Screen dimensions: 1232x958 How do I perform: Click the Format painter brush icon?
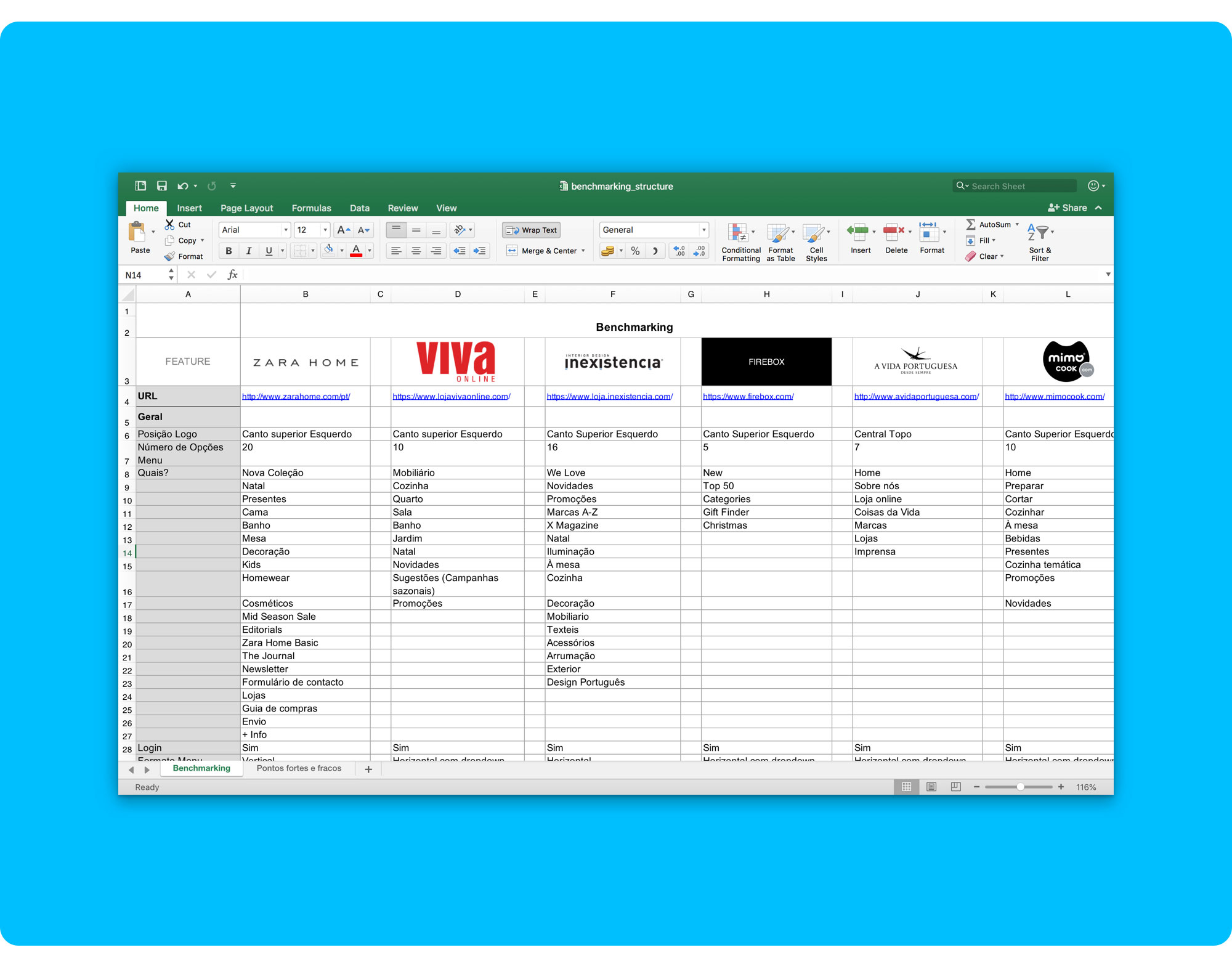click(170, 256)
